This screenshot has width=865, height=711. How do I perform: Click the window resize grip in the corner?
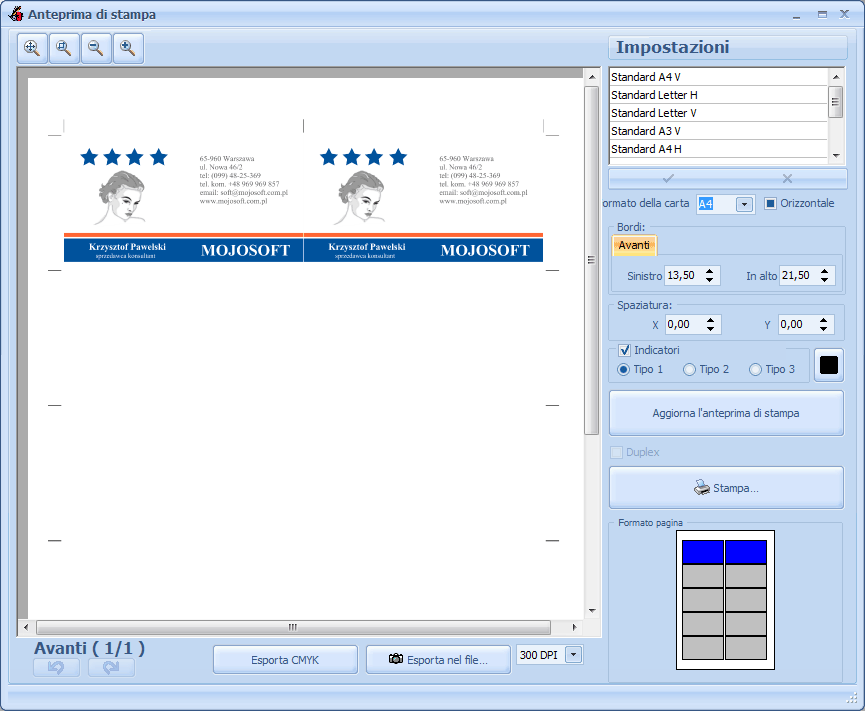click(x=852, y=698)
